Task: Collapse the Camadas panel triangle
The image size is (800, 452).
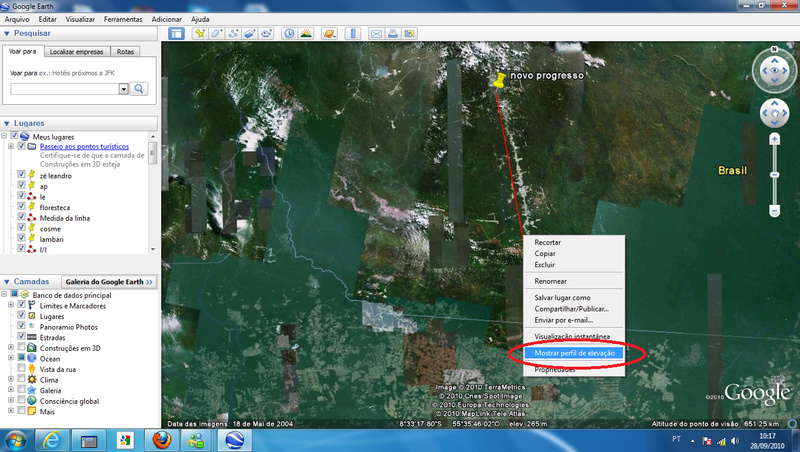Action: [7, 282]
